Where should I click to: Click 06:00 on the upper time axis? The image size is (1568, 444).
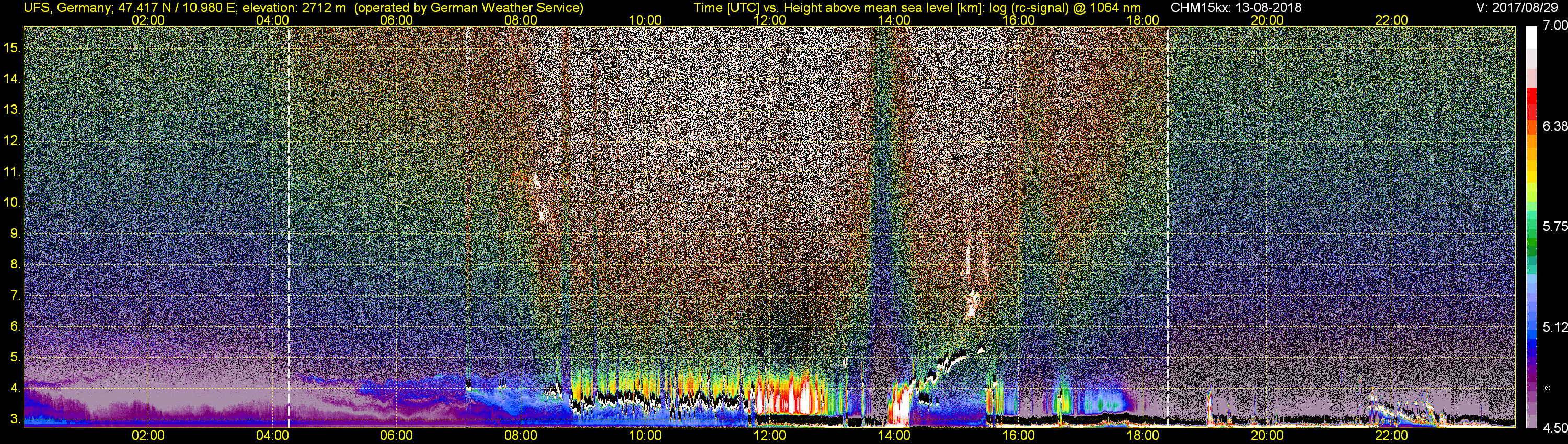tap(396, 20)
